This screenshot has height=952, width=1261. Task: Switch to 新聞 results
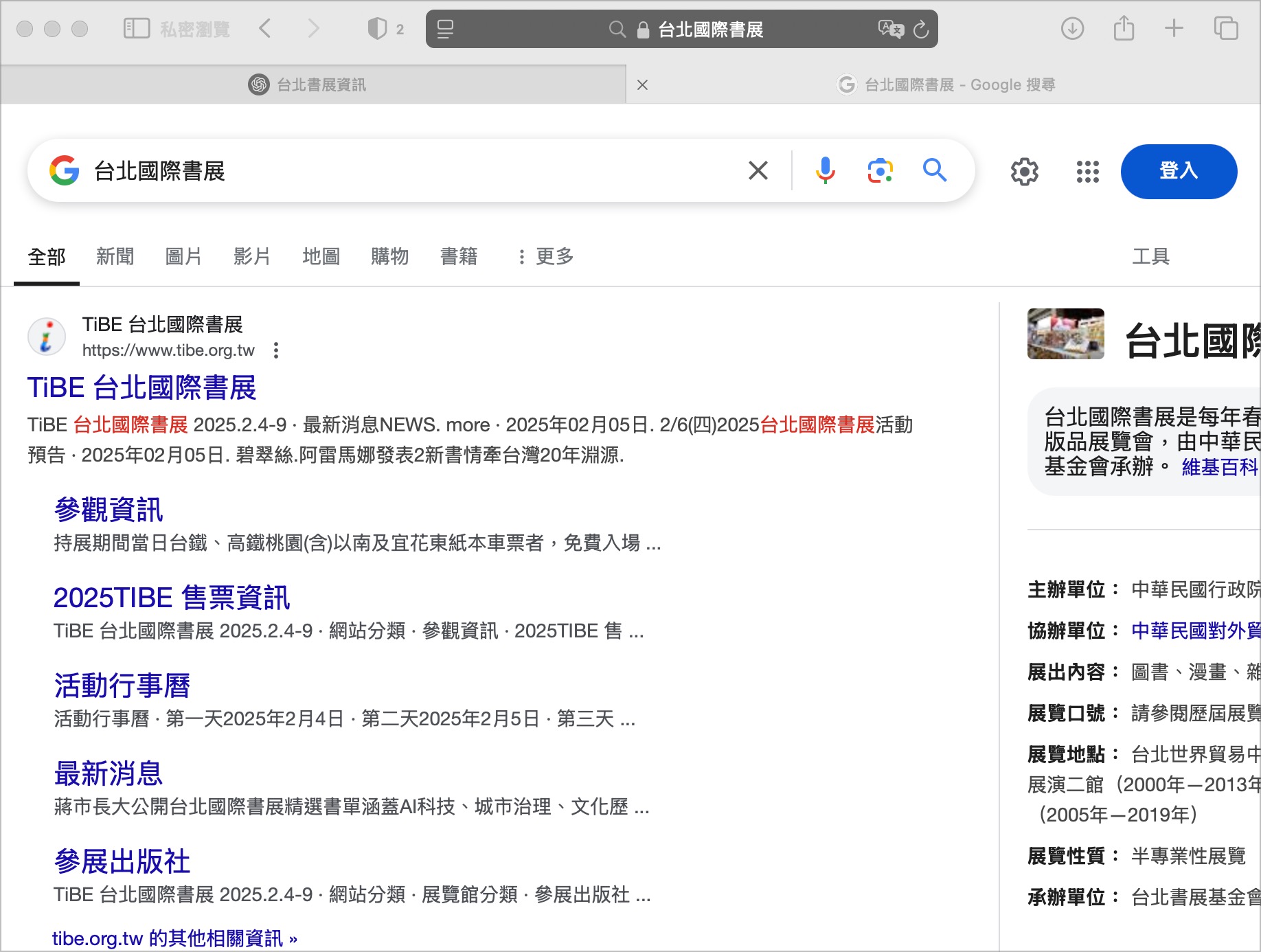coord(115,256)
